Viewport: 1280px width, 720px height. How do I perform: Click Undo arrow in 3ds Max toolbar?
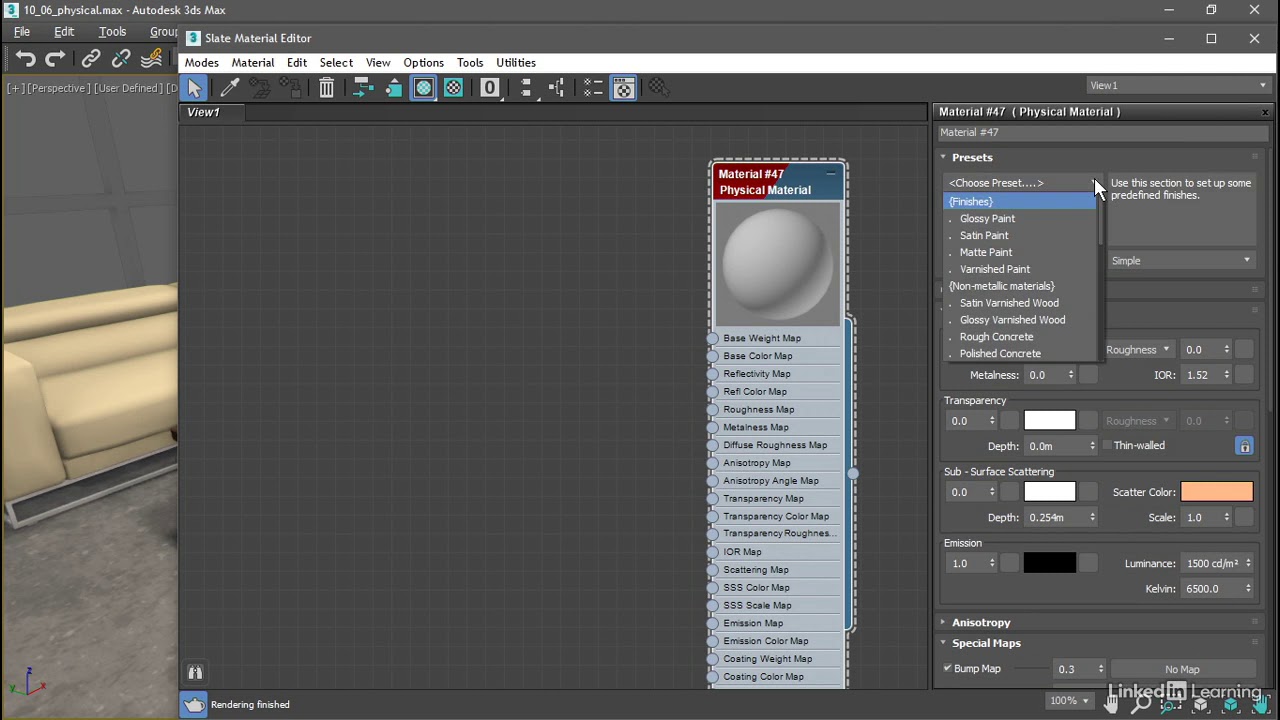click(x=26, y=59)
